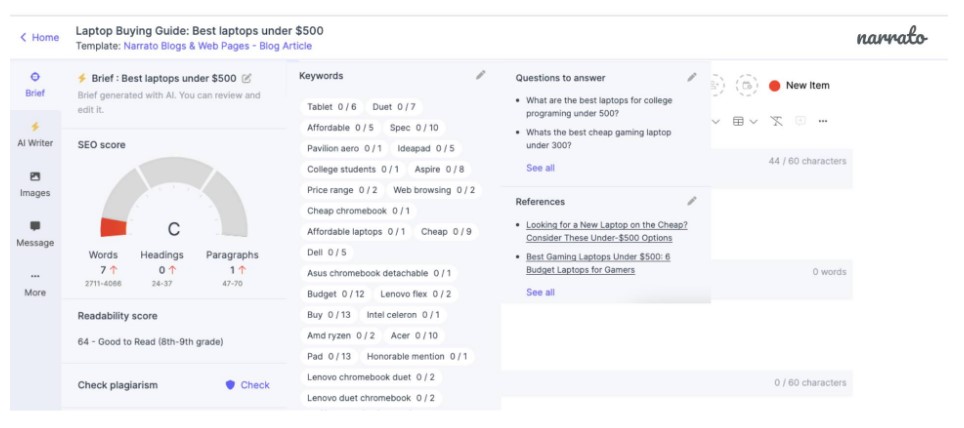
Task: Click the clear formatting icon
Action: [777, 121]
